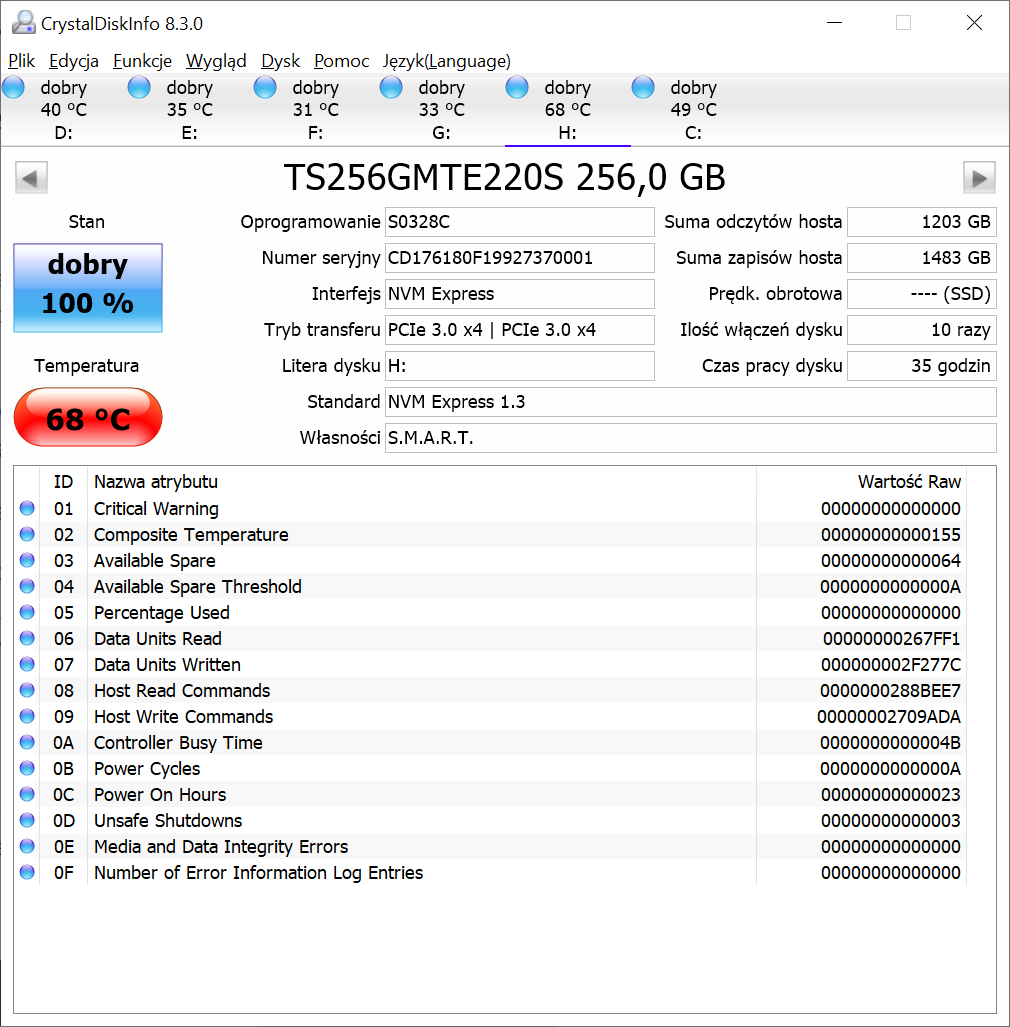Click status dot for Power Cycles row
Image resolution: width=1010 pixels, height=1027 pixels.
click(x=27, y=768)
